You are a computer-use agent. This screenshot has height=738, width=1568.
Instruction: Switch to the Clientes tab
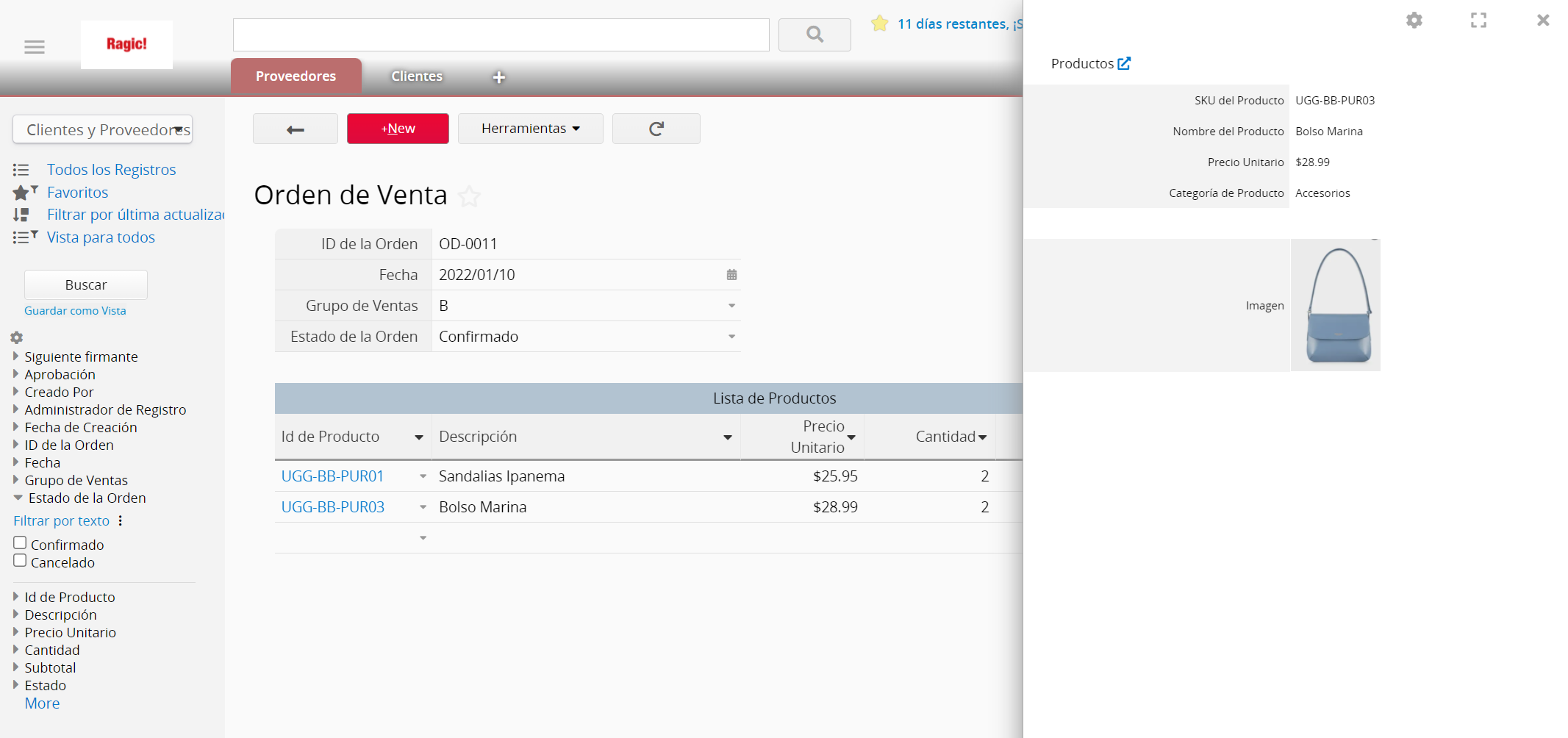click(x=416, y=76)
